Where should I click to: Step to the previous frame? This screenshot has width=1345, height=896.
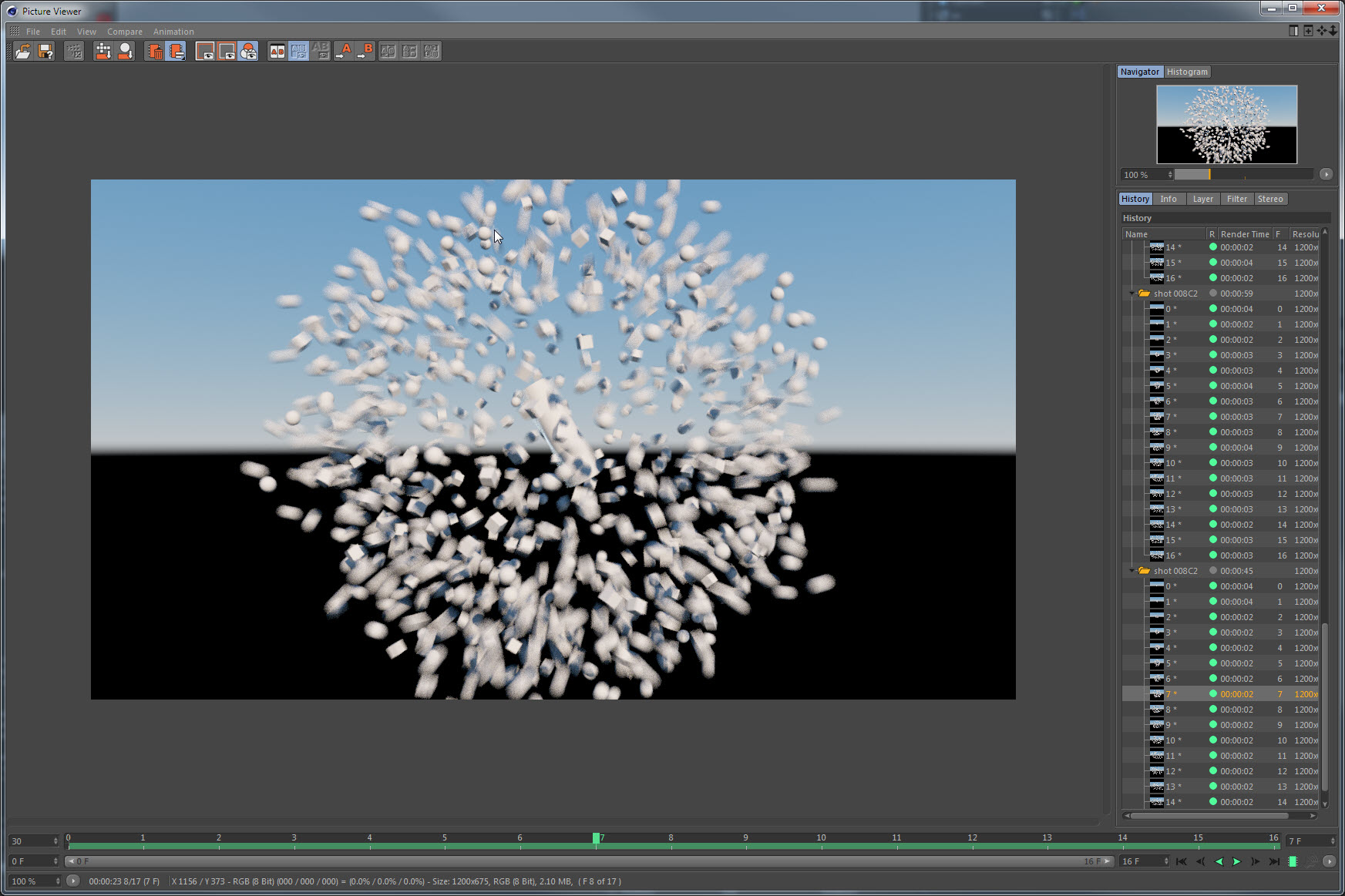(x=1200, y=861)
